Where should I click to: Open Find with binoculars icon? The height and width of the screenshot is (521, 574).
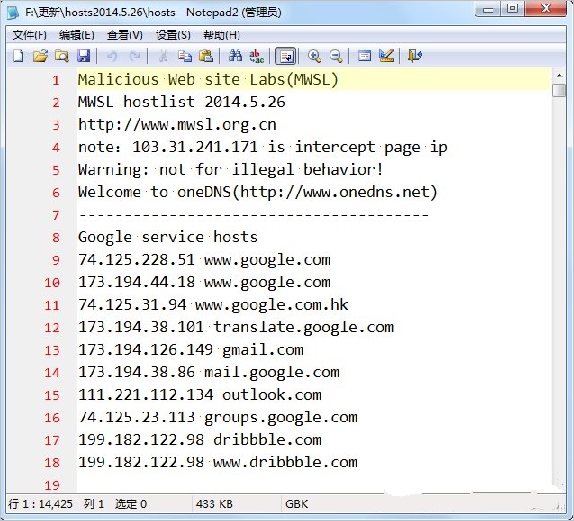pyautogui.click(x=235, y=56)
